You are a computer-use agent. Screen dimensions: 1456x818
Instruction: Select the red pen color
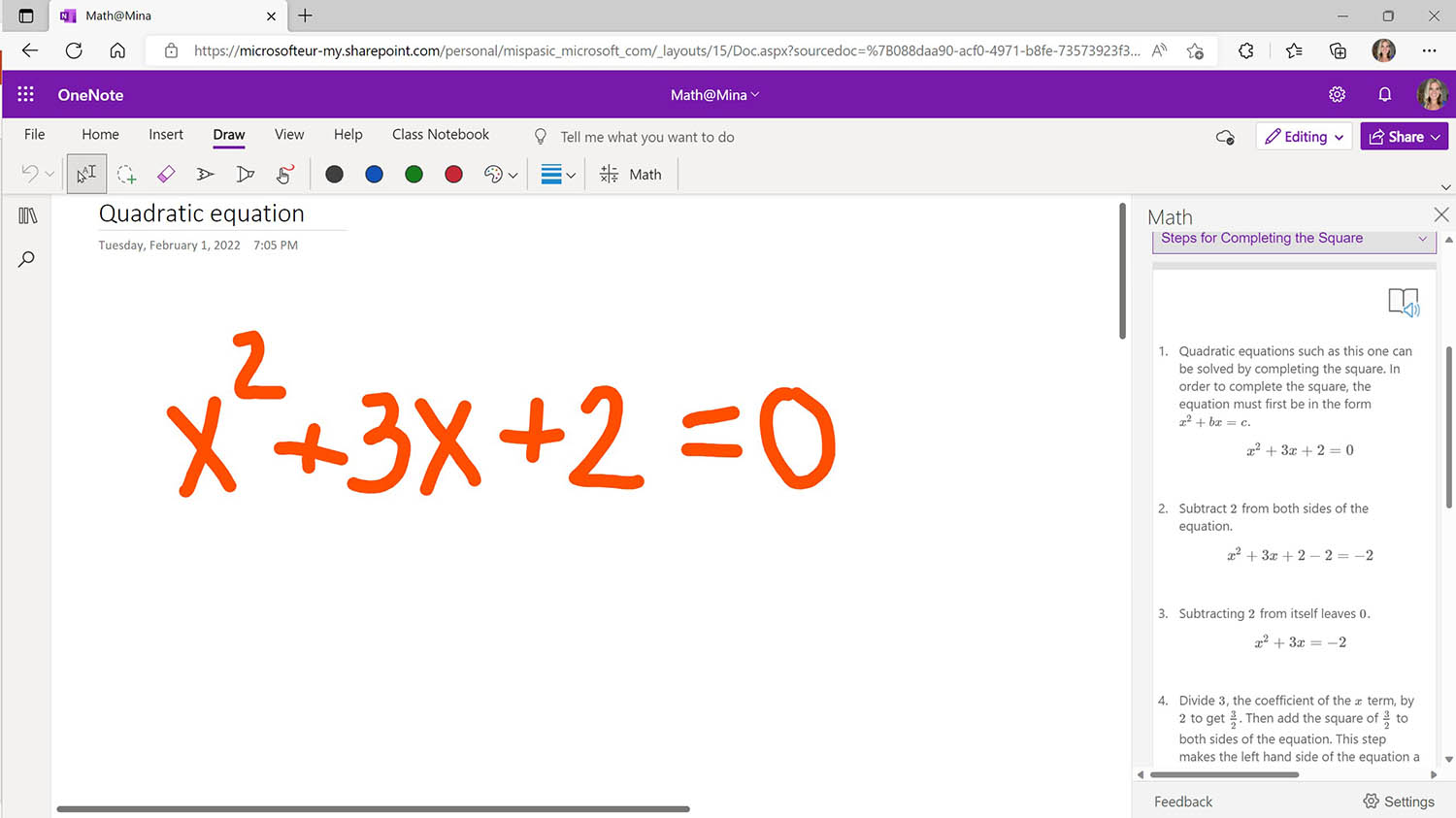click(x=452, y=174)
